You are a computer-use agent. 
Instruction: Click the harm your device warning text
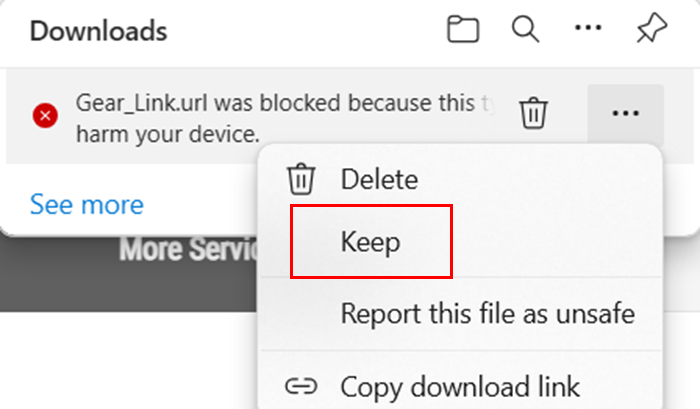point(168,134)
